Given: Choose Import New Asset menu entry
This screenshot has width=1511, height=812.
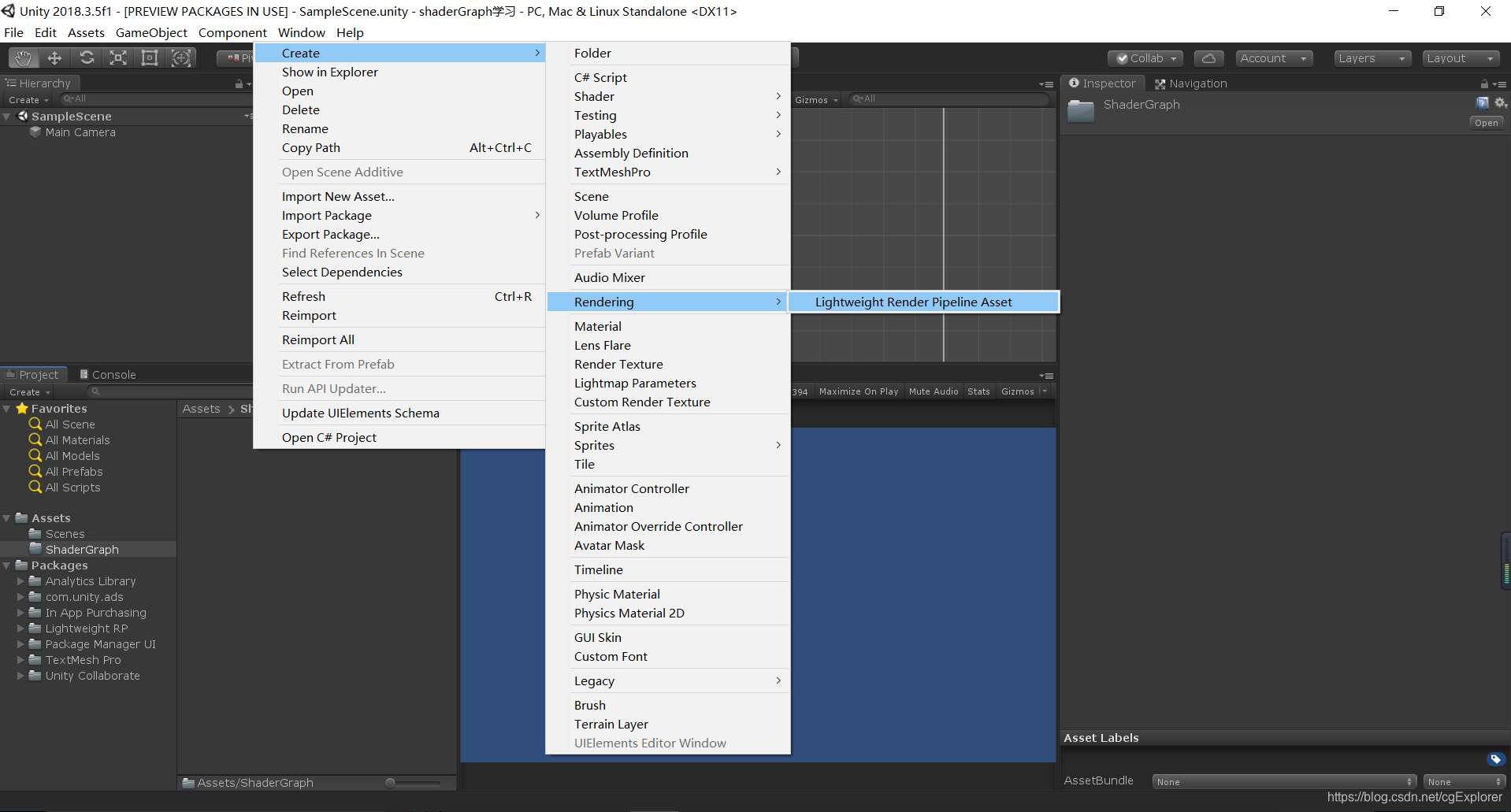Looking at the screenshot, I should [x=399, y=197].
